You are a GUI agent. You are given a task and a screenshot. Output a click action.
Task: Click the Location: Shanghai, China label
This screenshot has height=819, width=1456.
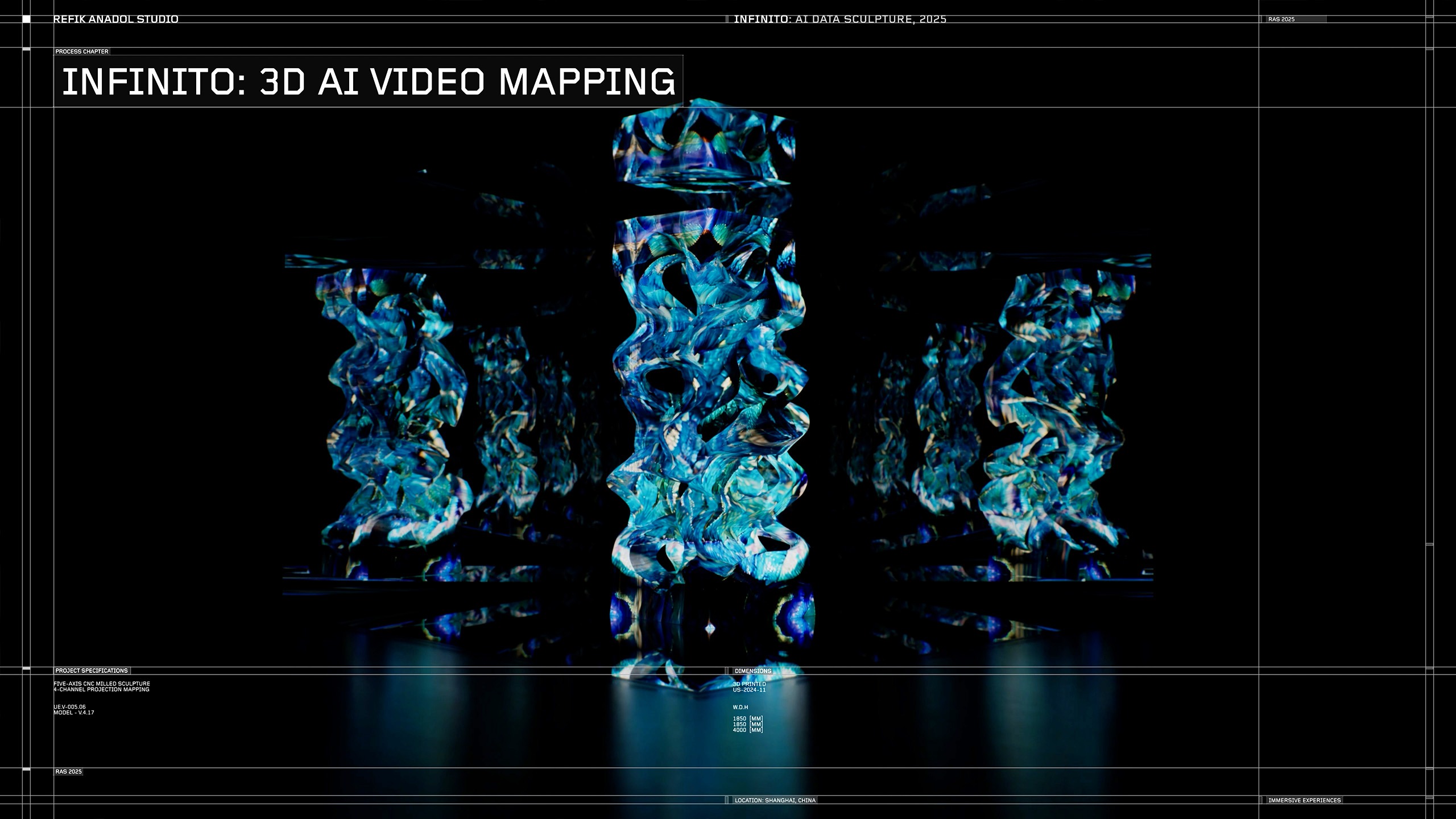coord(775,800)
